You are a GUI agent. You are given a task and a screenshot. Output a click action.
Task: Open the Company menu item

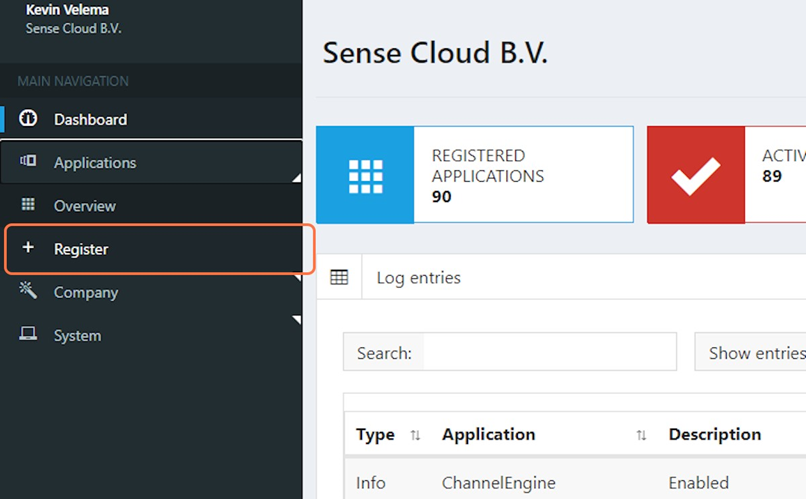coord(151,292)
